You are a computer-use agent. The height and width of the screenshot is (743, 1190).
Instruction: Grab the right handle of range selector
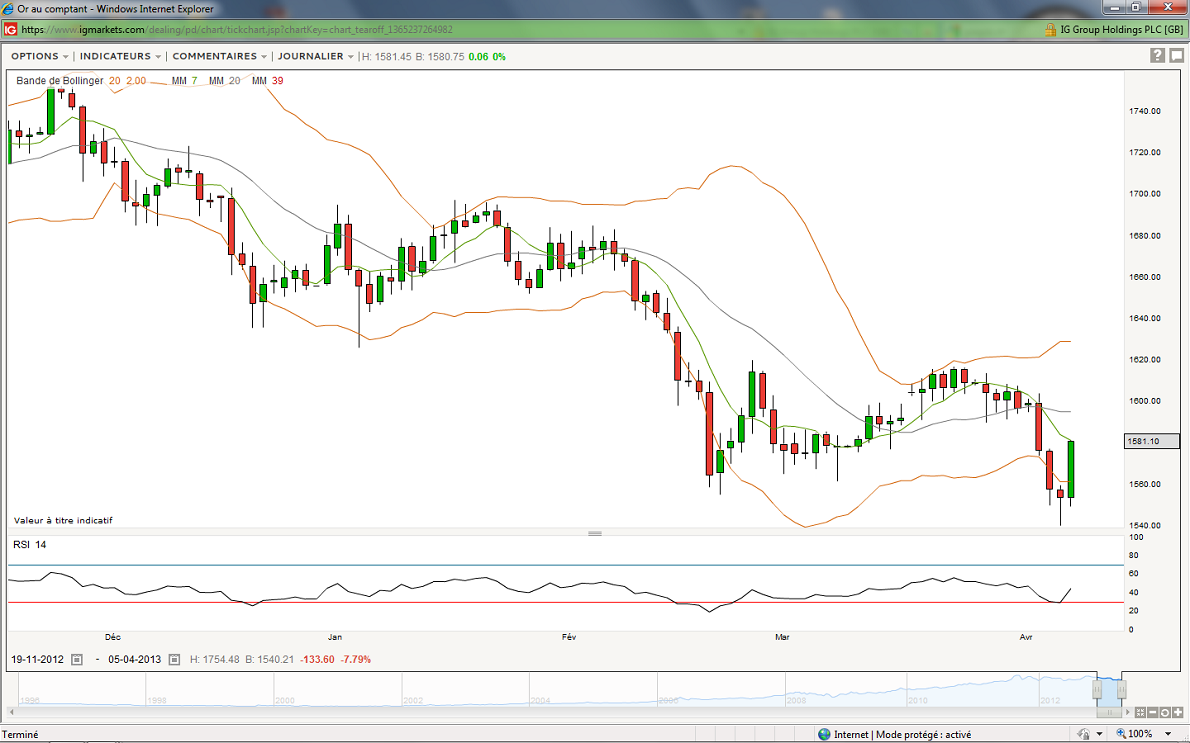point(1122,689)
